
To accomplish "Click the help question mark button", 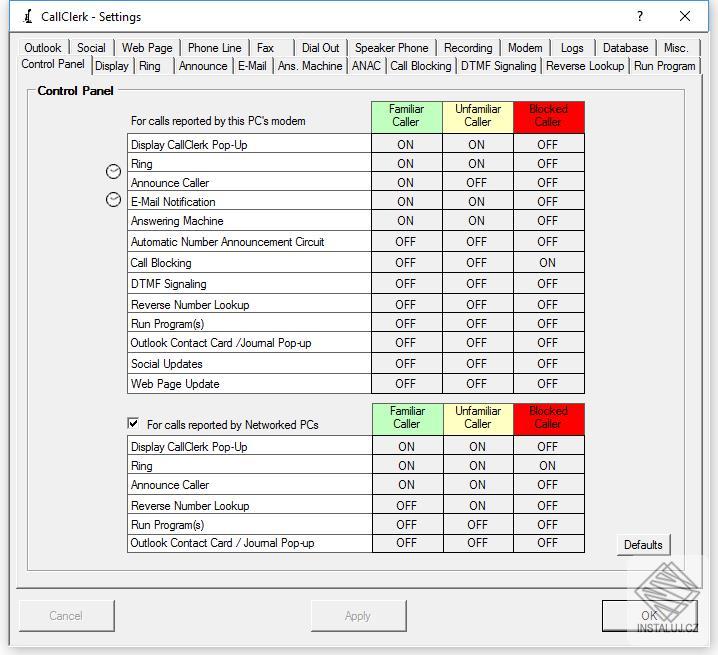I will coord(640,16).
